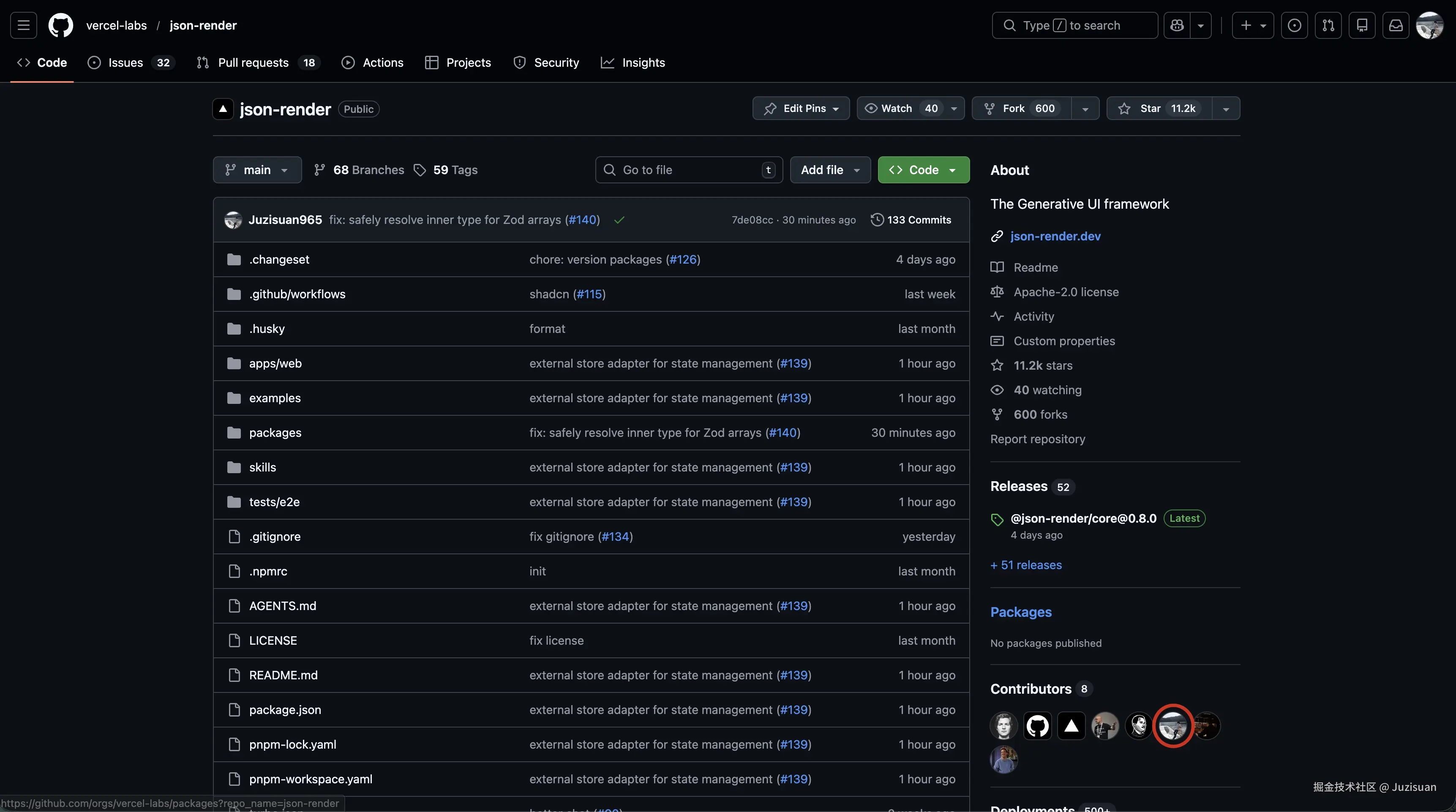Click the green commit status checkmark
Viewport: 1456px width, 812px height.
coord(619,220)
